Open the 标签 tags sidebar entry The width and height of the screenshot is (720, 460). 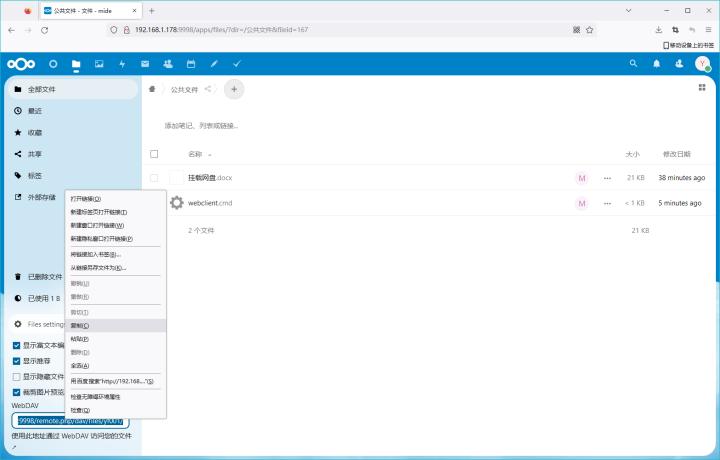[x=73, y=175]
